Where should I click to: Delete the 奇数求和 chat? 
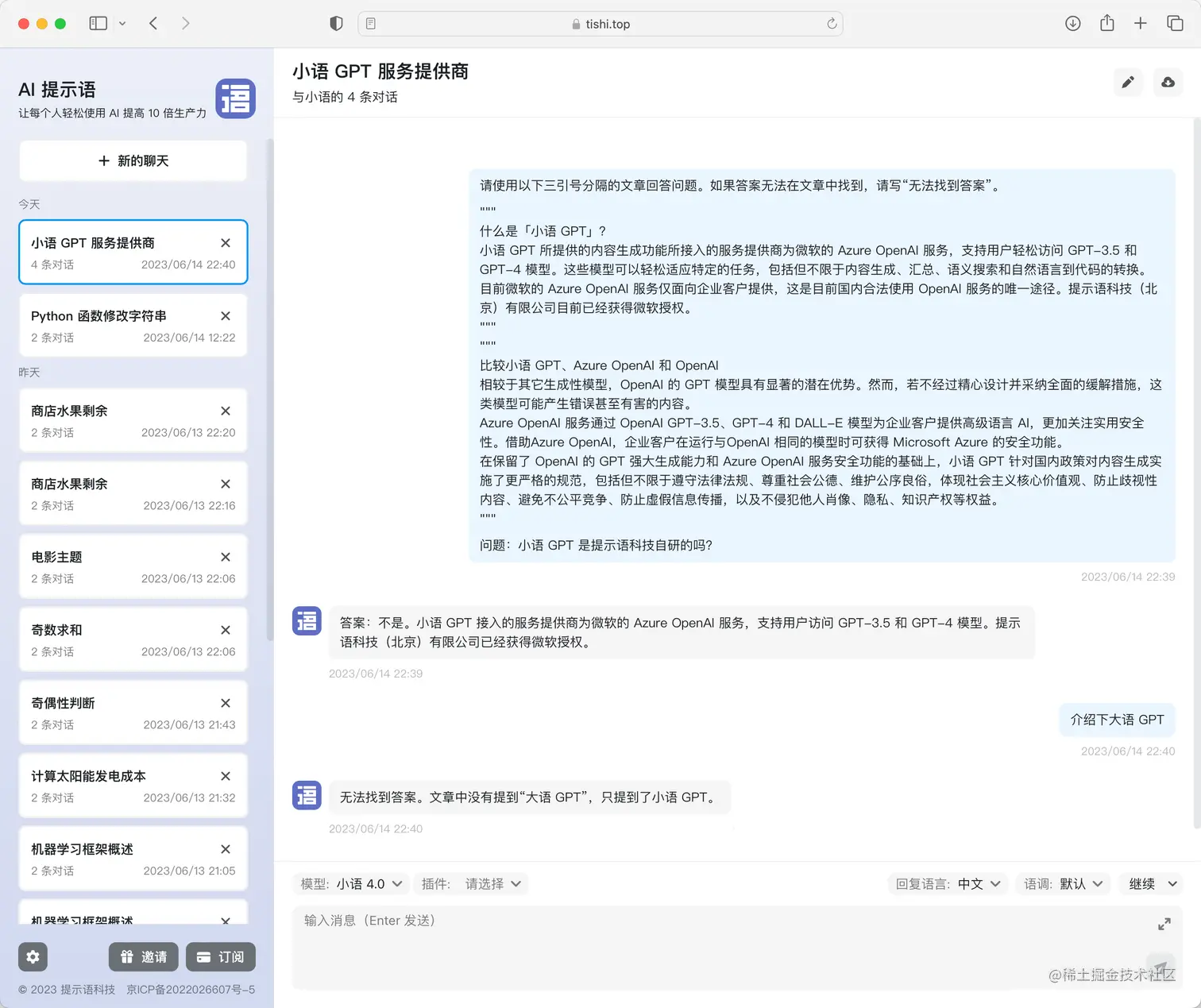click(226, 630)
